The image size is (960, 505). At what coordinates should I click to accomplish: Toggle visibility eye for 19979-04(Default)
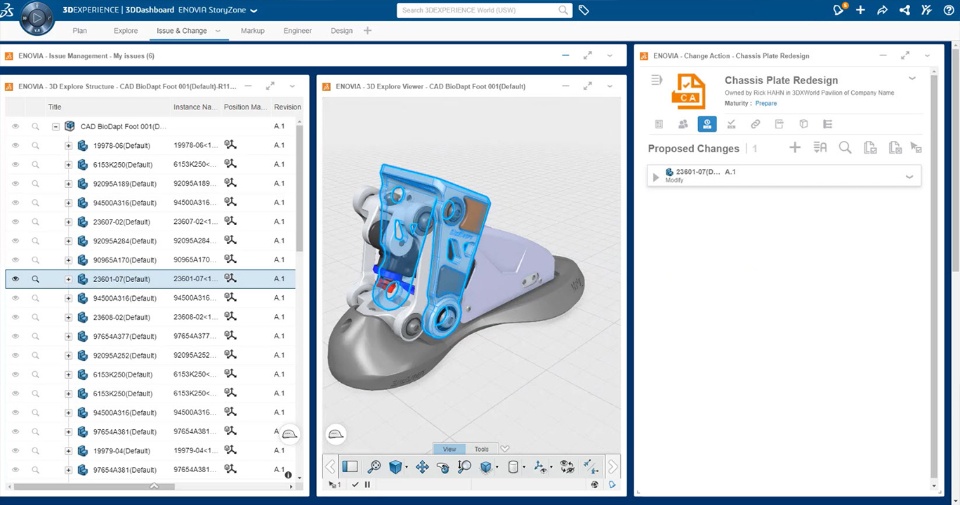tap(15, 451)
